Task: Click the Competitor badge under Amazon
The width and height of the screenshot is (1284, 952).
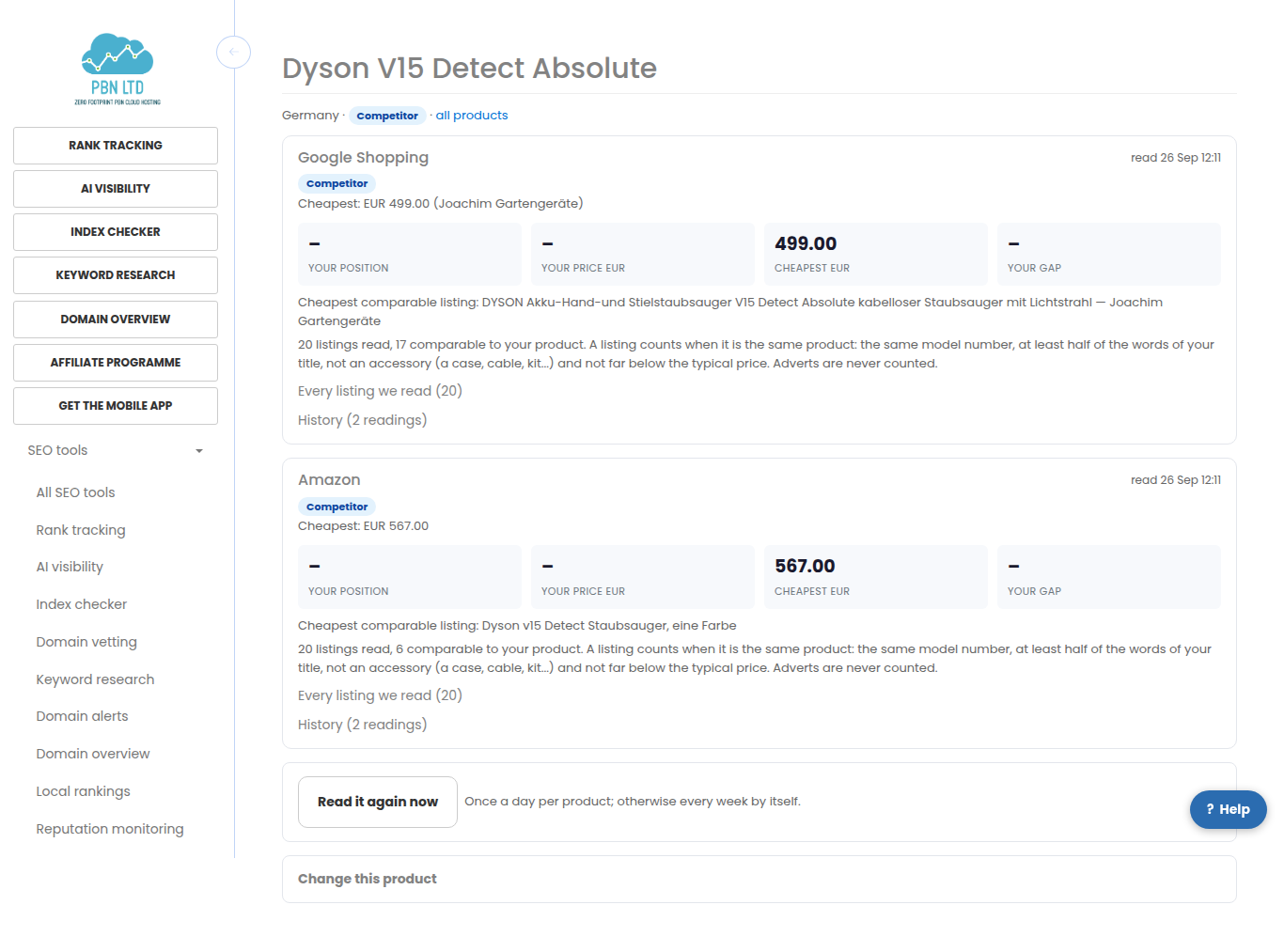Action: (337, 507)
